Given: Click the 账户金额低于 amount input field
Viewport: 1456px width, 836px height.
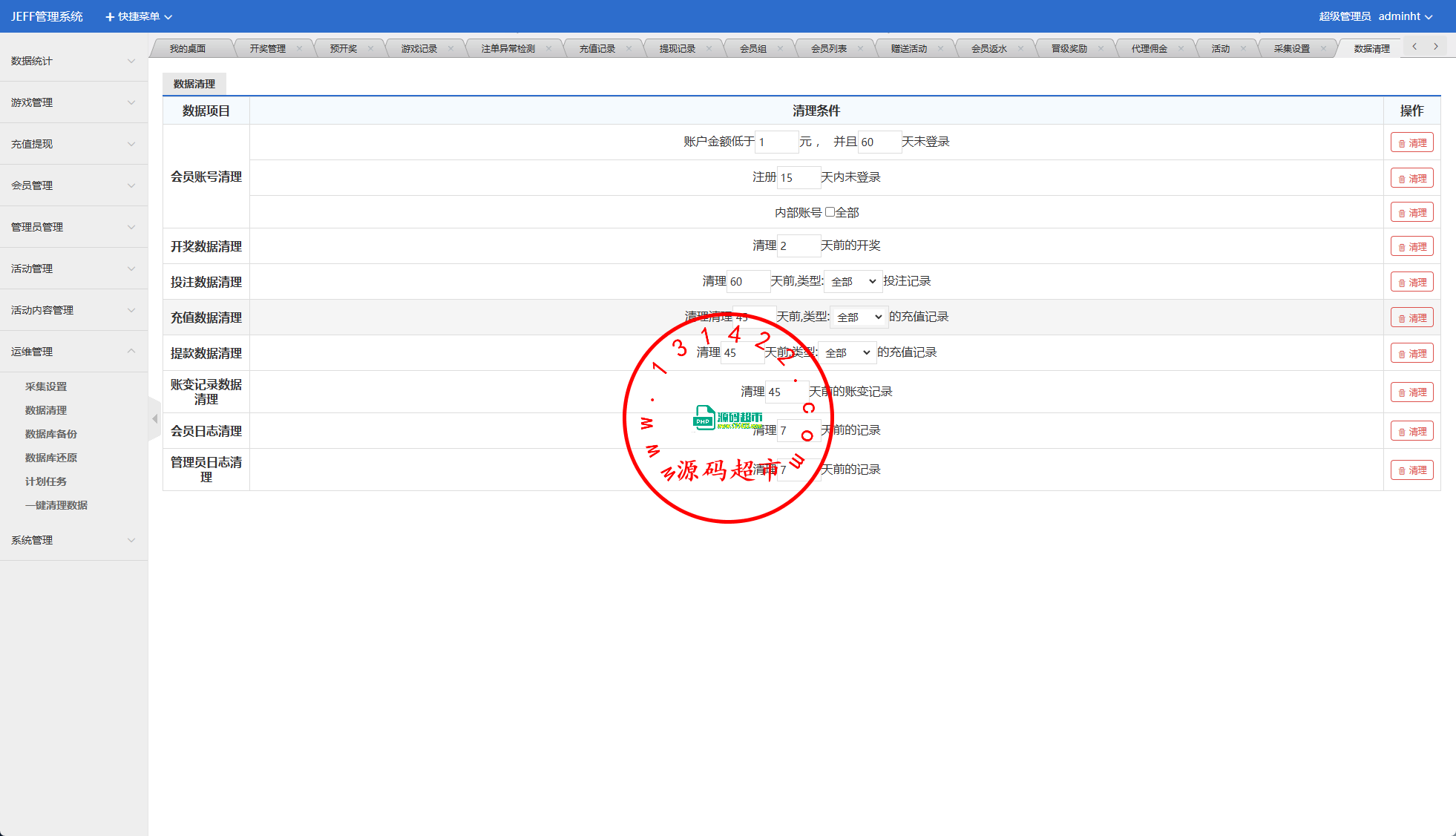Looking at the screenshot, I should (775, 142).
